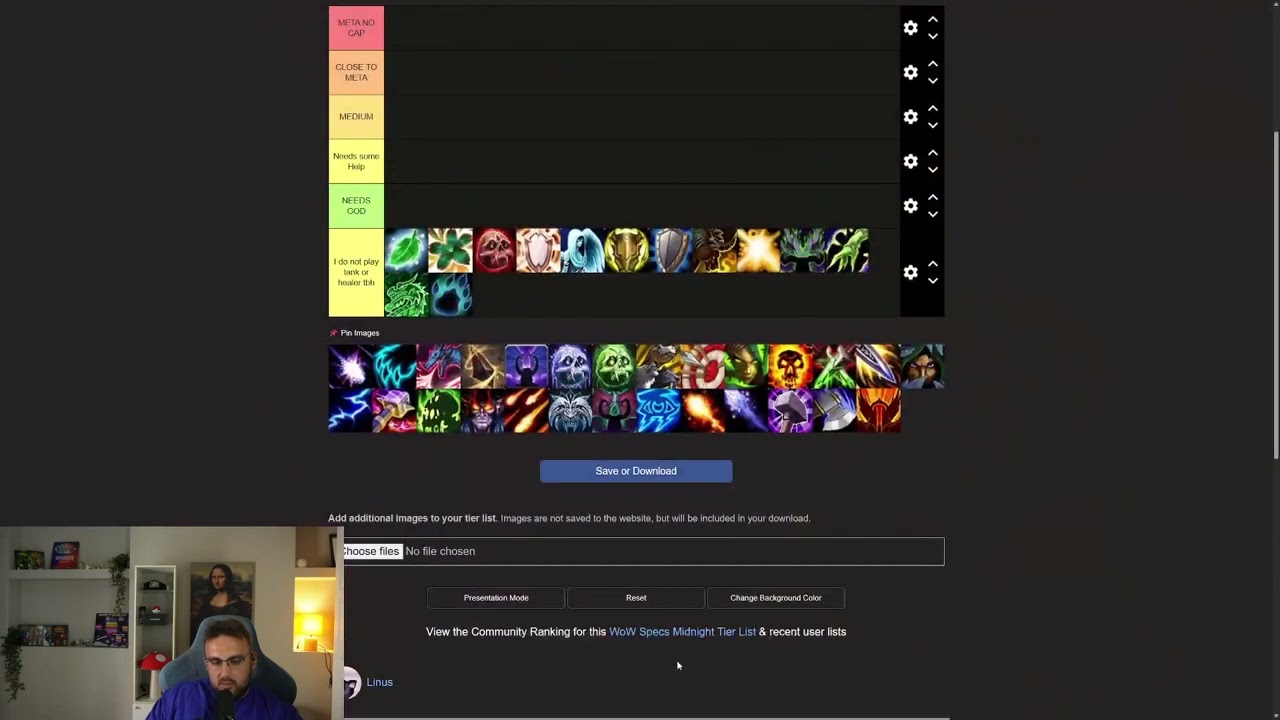1280x720 pixels.
Task: Select the white shield on orange icon
Action: tap(538, 250)
